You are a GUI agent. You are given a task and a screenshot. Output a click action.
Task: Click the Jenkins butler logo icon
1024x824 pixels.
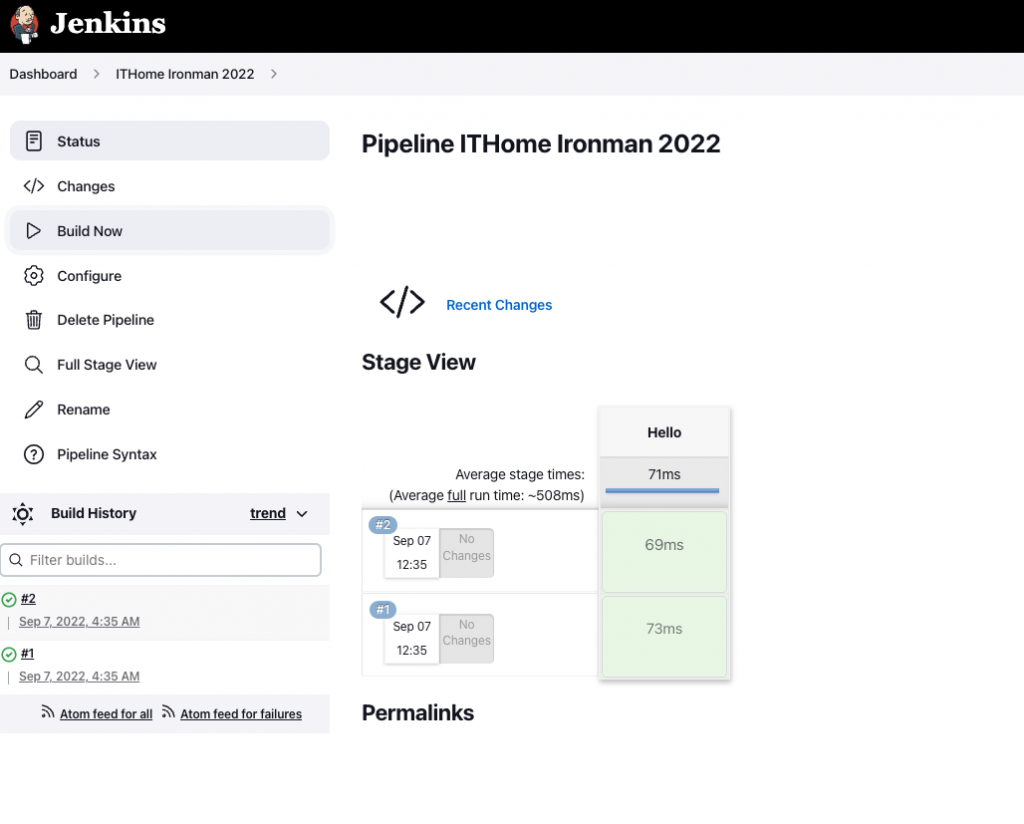pyautogui.click(x=25, y=25)
